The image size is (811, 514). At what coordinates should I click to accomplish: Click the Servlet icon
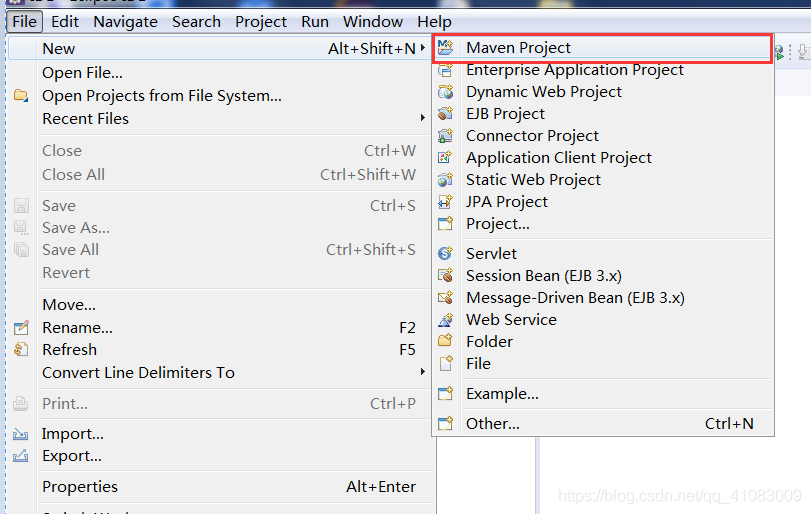(445, 253)
